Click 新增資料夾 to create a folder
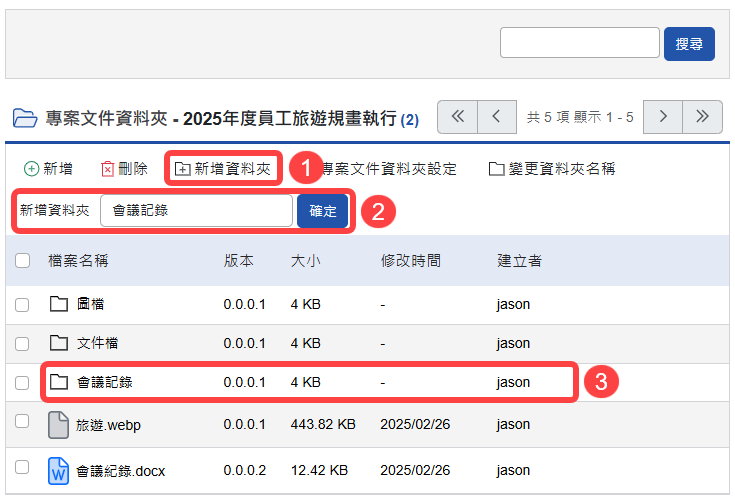Viewport: 735px width, 500px height. 223,169
